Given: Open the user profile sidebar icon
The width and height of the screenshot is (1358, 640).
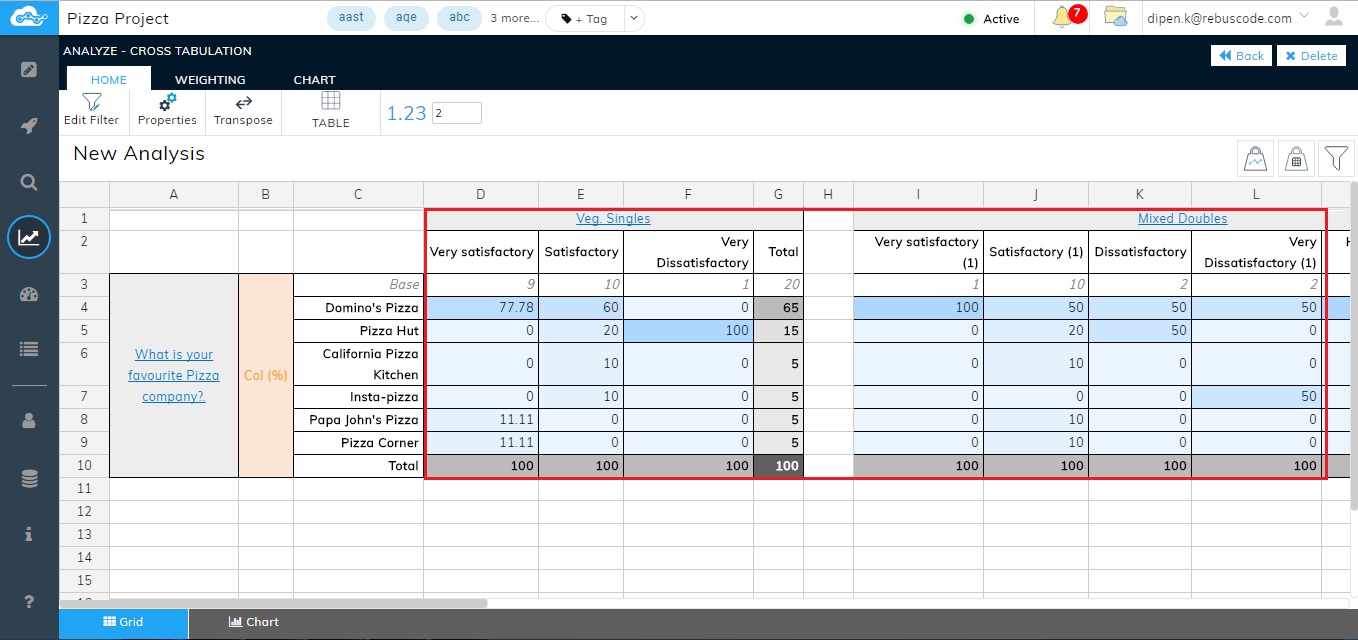Looking at the screenshot, I should coord(29,422).
